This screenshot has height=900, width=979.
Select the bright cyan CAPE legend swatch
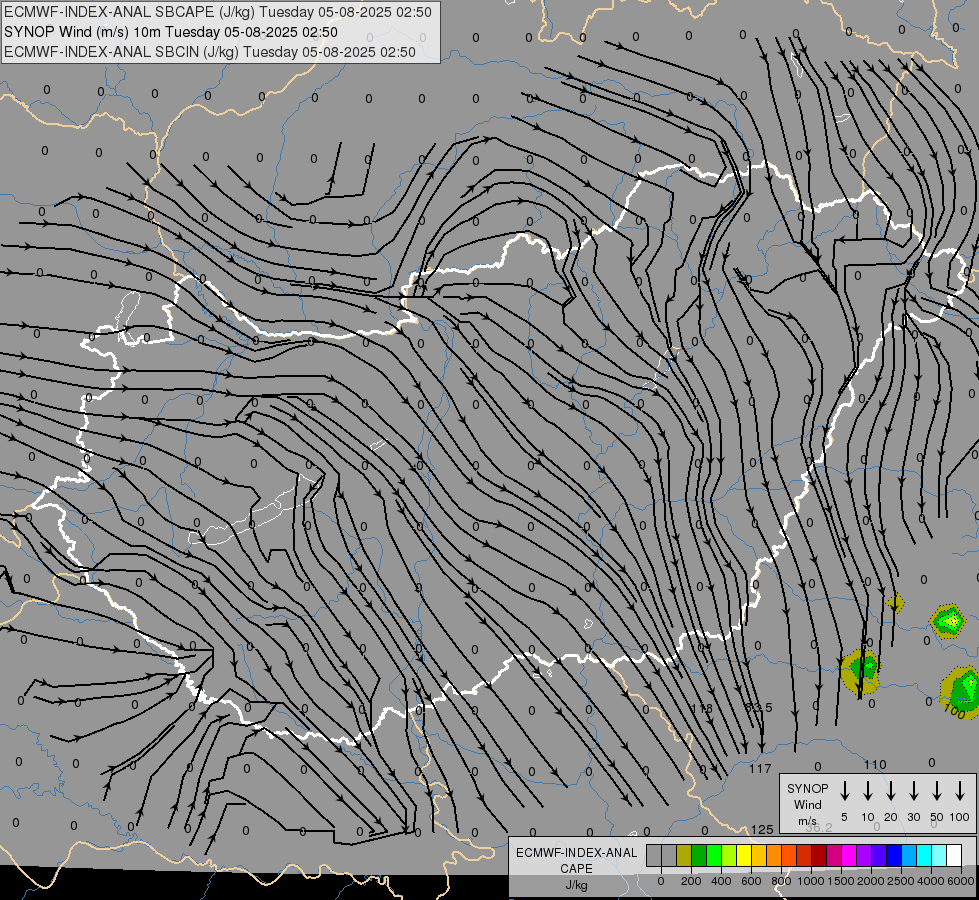click(x=925, y=855)
